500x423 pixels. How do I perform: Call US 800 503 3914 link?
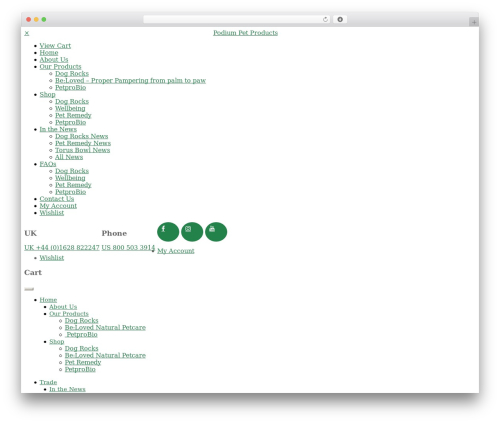tap(128, 248)
